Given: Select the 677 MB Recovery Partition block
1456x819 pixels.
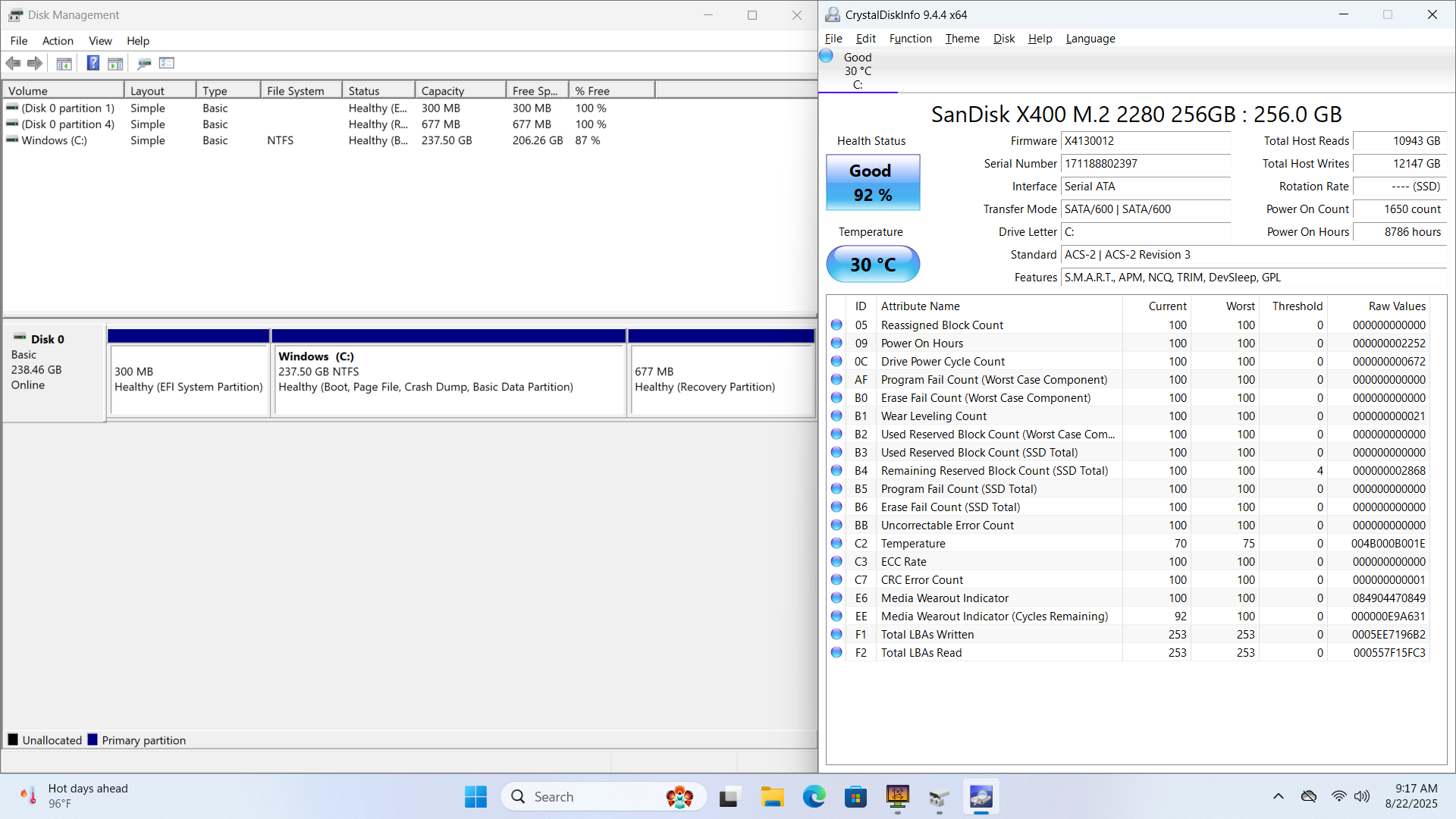Looking at the screenshot, I should (721, 373).
